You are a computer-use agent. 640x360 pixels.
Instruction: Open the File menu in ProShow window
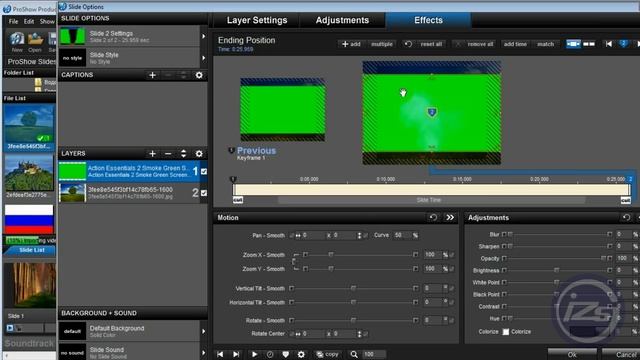pyautogui.click(x=13, y=21)
